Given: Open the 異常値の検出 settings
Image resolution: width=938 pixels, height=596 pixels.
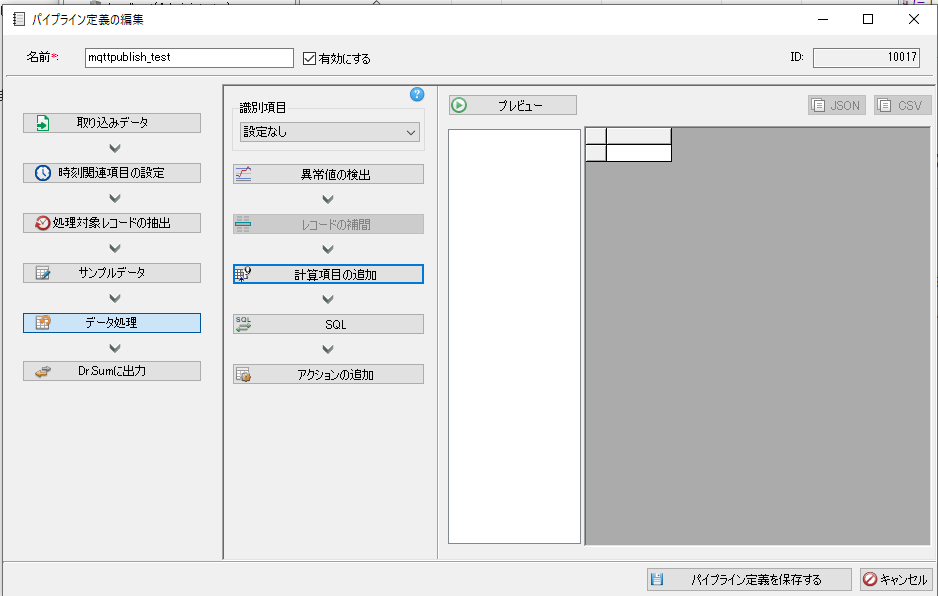Looking at the screenshot, I should (x=328, y=174).
